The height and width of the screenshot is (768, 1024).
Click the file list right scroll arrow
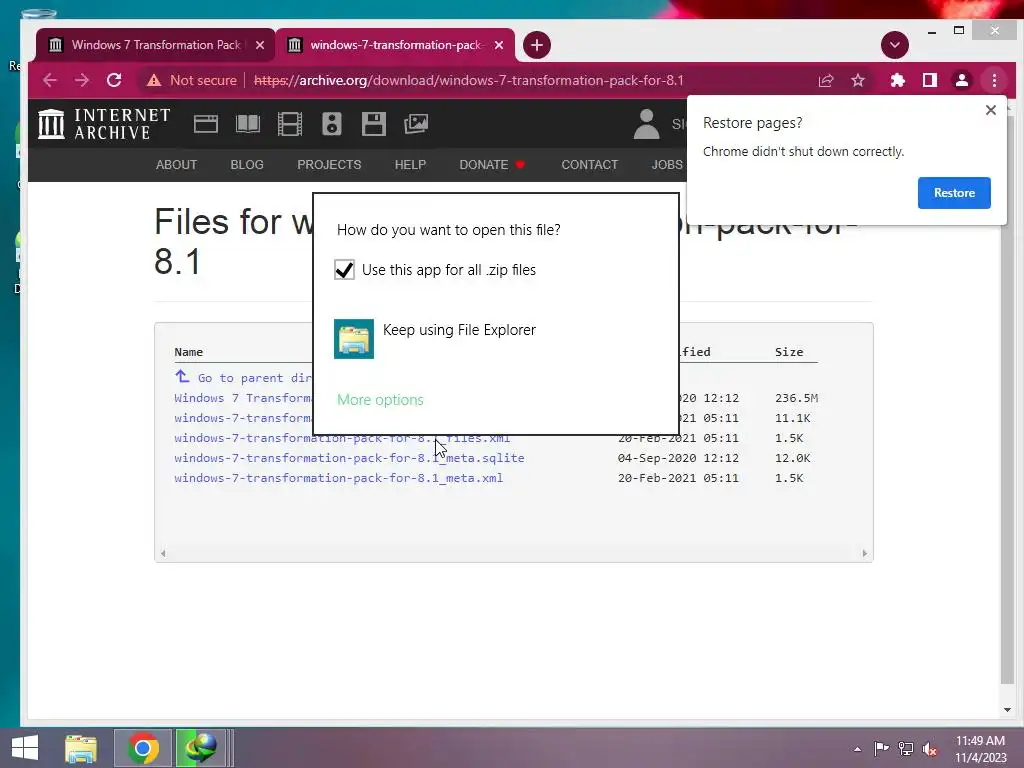(865, 553)
